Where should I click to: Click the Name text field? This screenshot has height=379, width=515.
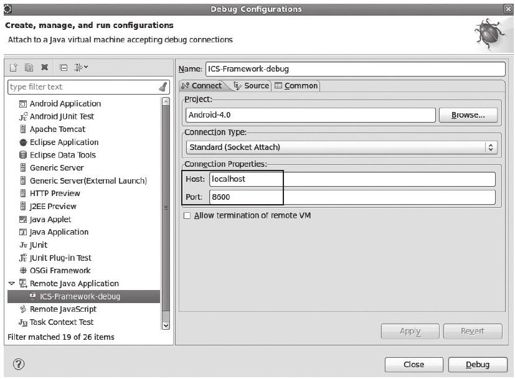355,69
